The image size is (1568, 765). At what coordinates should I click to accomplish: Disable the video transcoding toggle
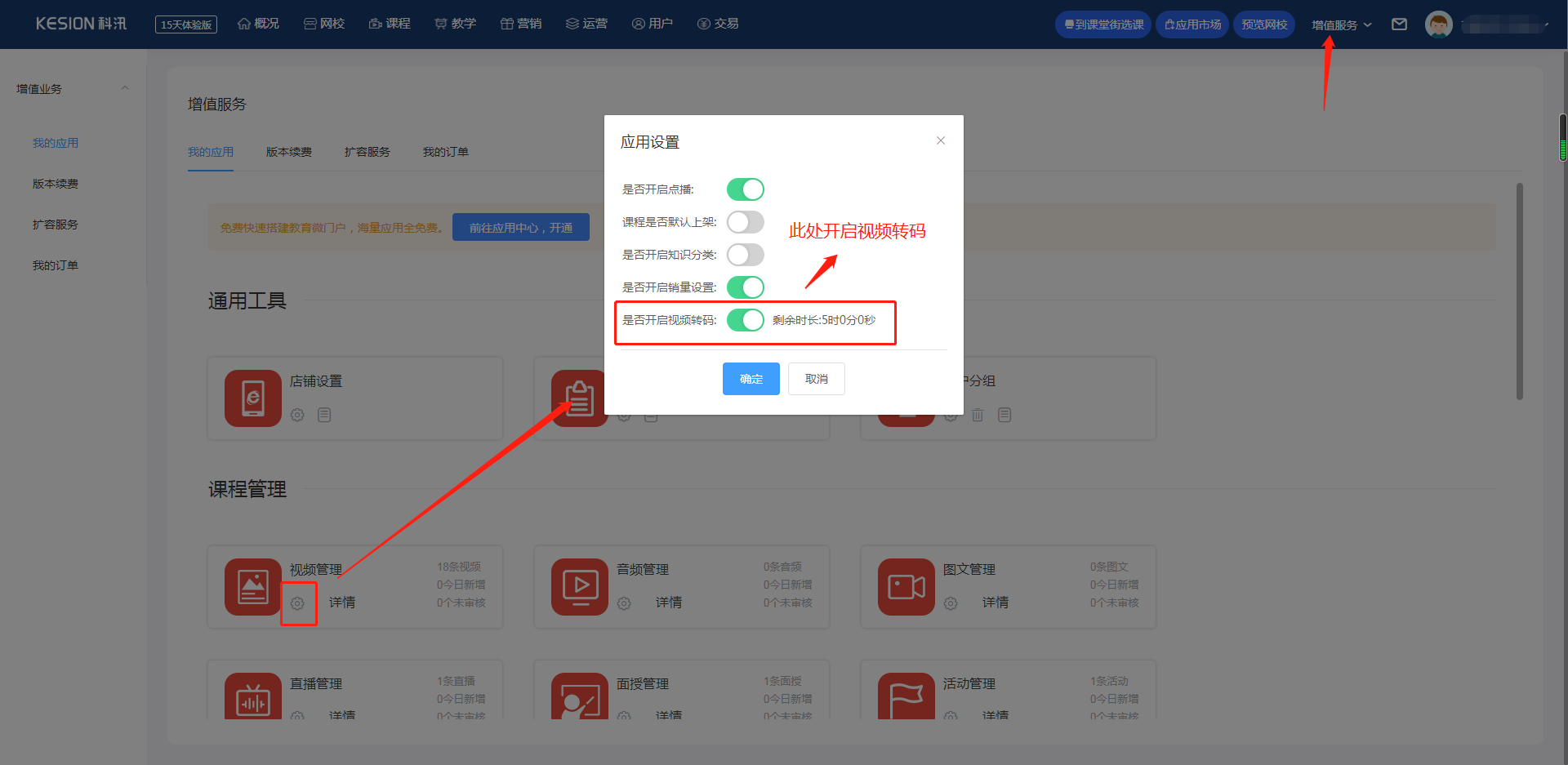tap(745, 320)
